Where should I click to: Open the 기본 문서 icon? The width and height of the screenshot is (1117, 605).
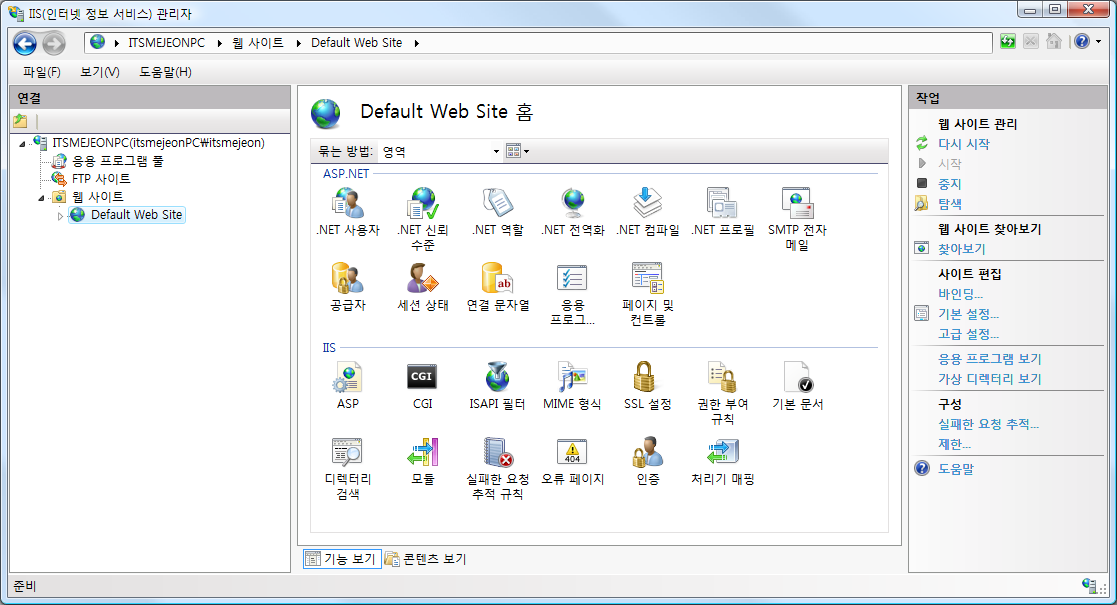click(x=797, y=378)
